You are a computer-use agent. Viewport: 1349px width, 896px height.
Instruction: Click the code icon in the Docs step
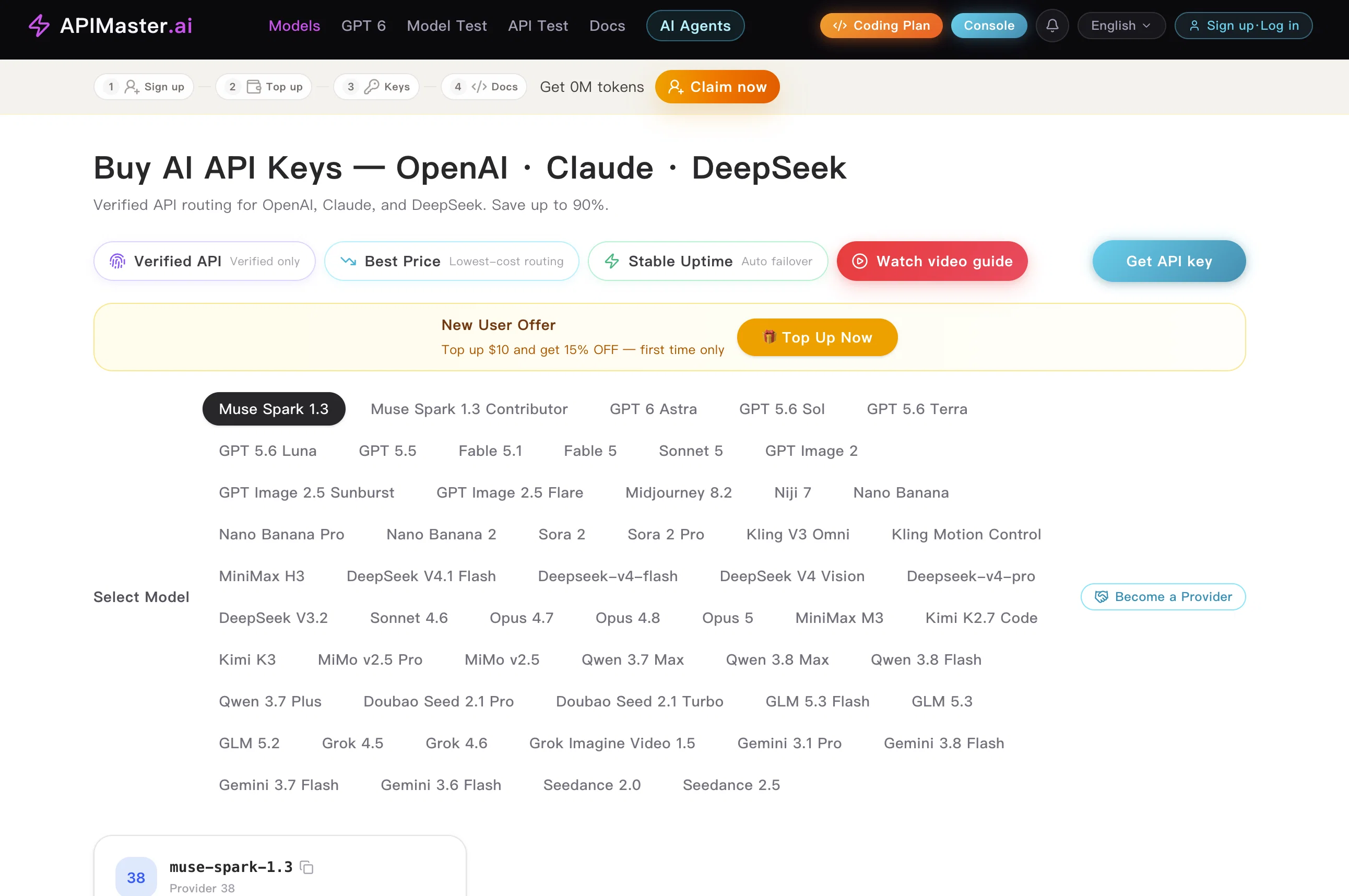479,87
